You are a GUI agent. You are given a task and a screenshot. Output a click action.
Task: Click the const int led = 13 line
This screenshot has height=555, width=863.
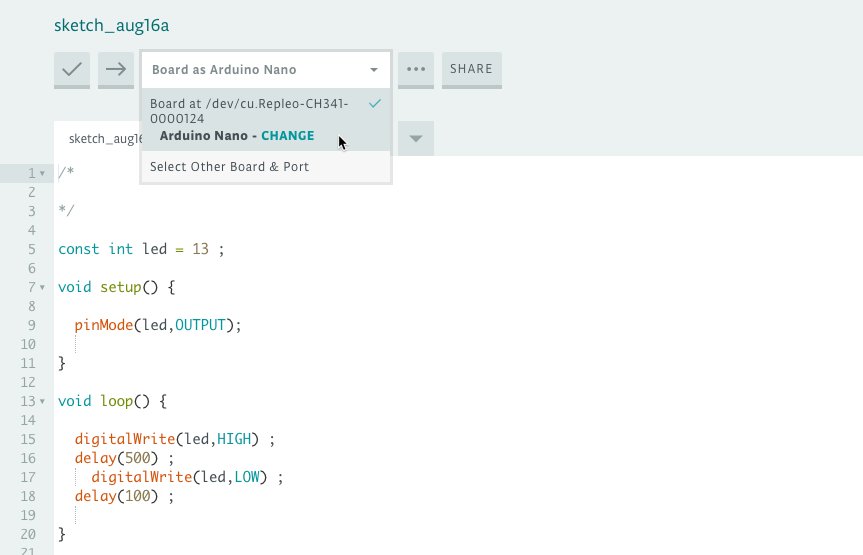[x=141, y=249]
